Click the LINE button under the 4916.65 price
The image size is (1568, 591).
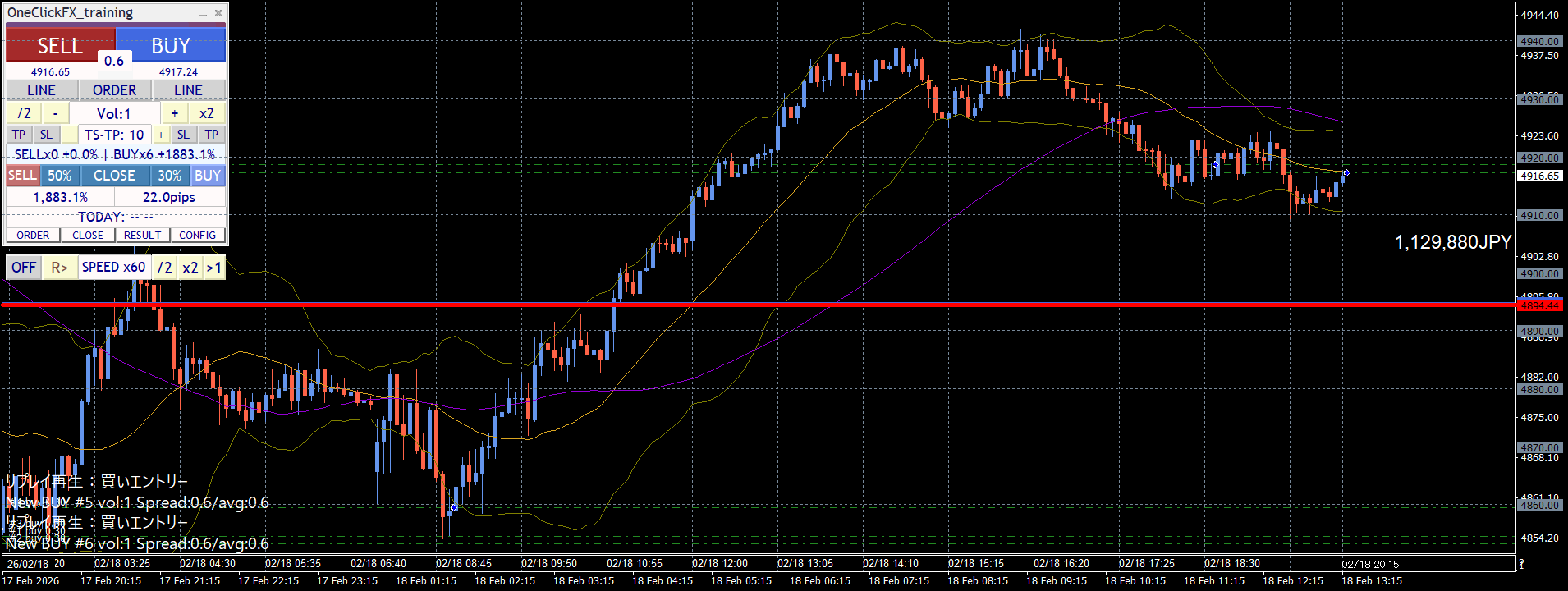click(x=42, y=89)
